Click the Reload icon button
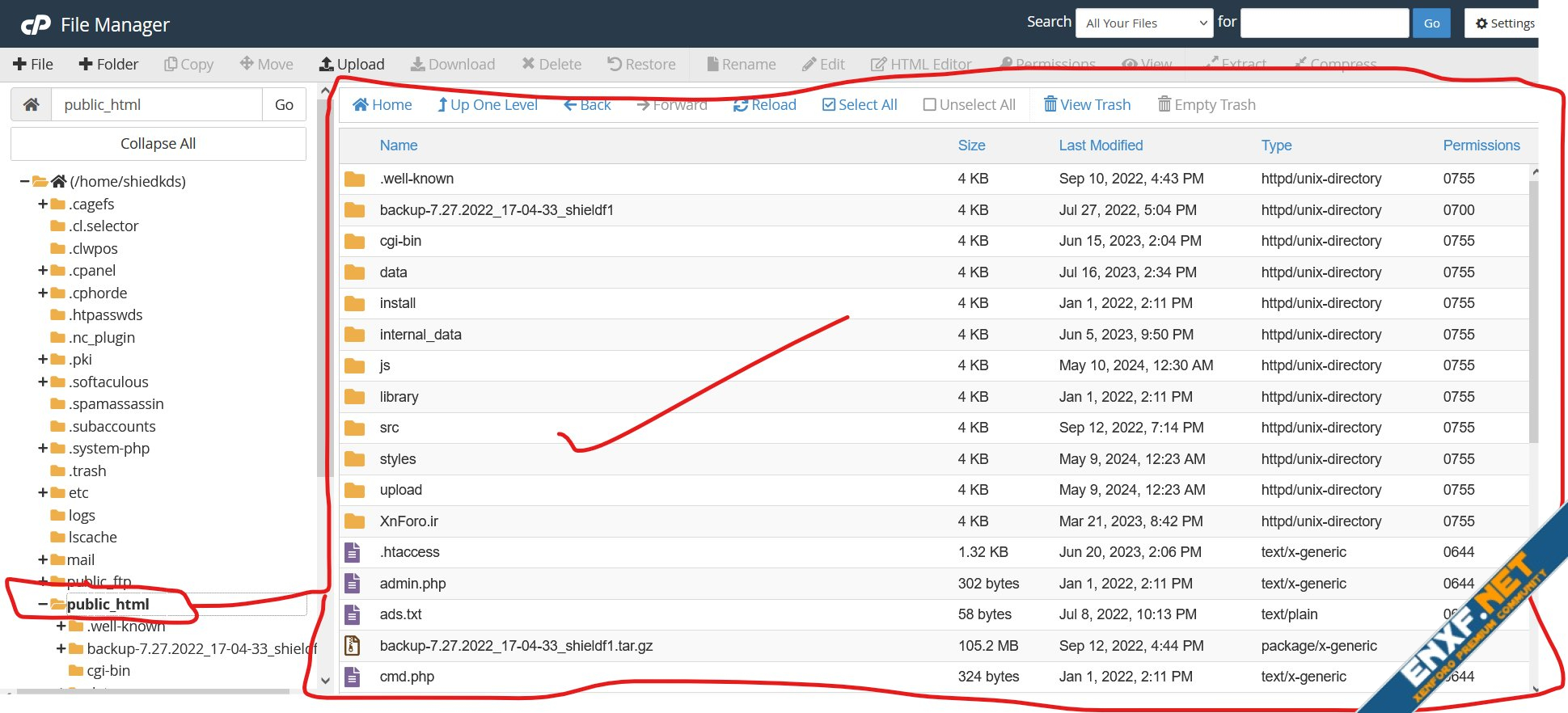 coord(740,105)
